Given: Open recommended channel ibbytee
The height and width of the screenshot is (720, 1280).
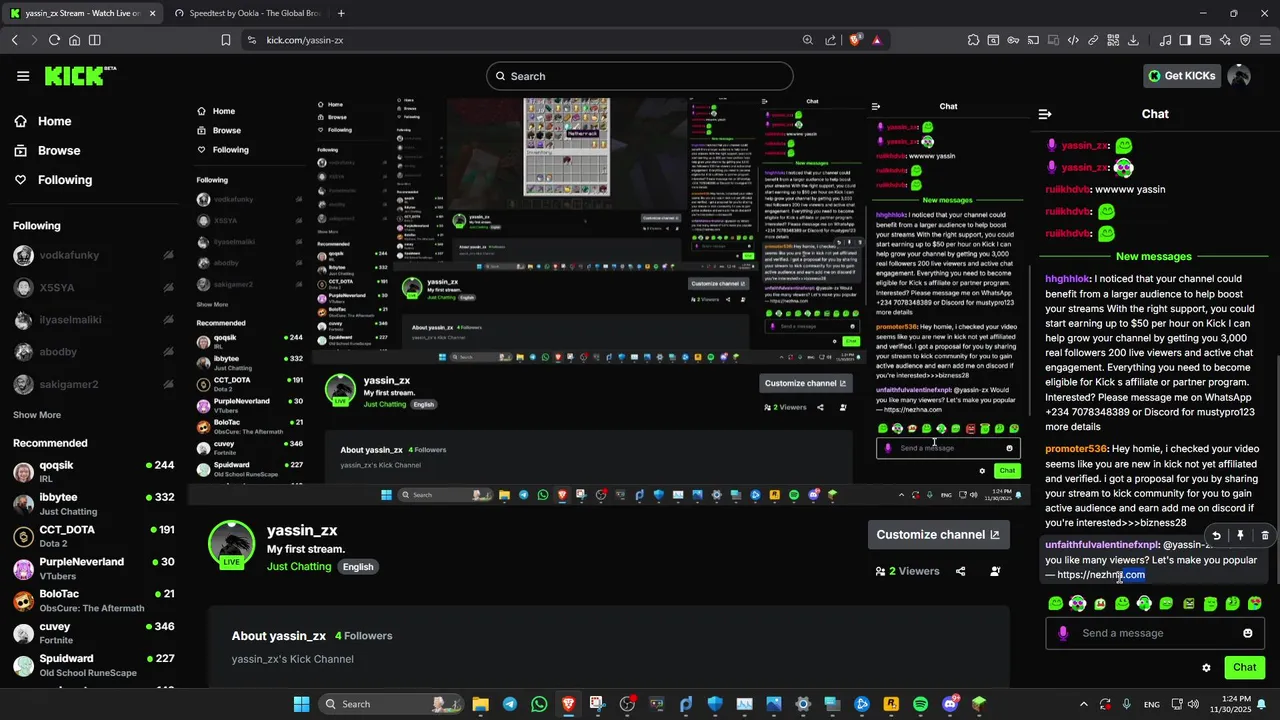Looking at the screenshot, I should click(x=94, y=504).
